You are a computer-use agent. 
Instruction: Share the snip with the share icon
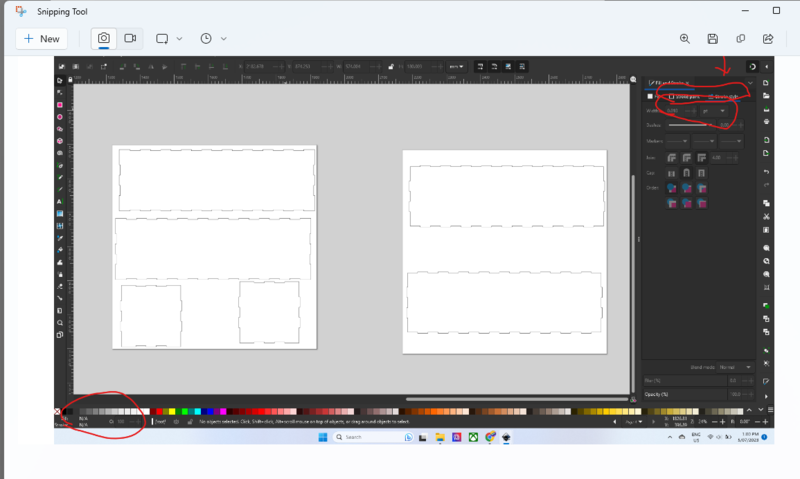(768, 39)
